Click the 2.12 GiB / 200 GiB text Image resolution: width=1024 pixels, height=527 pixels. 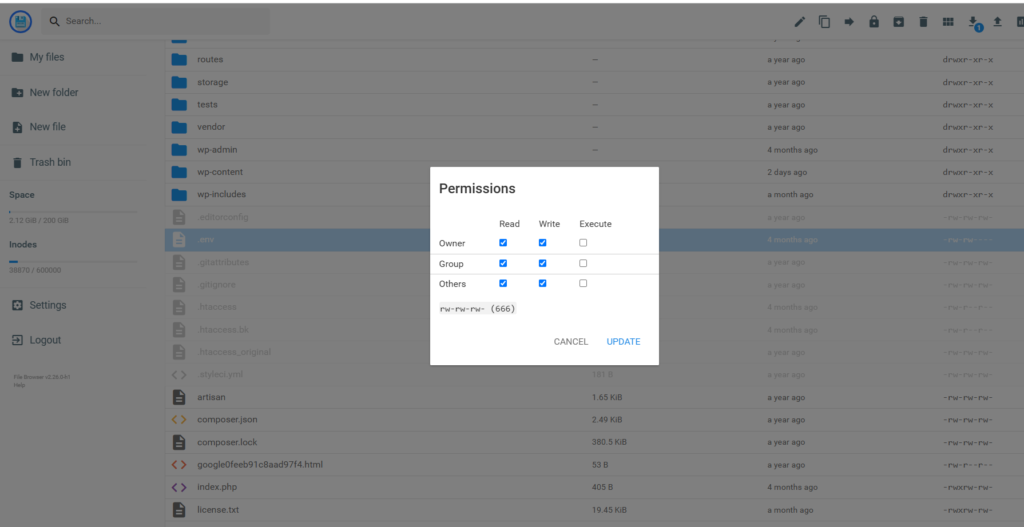(39, 221)
